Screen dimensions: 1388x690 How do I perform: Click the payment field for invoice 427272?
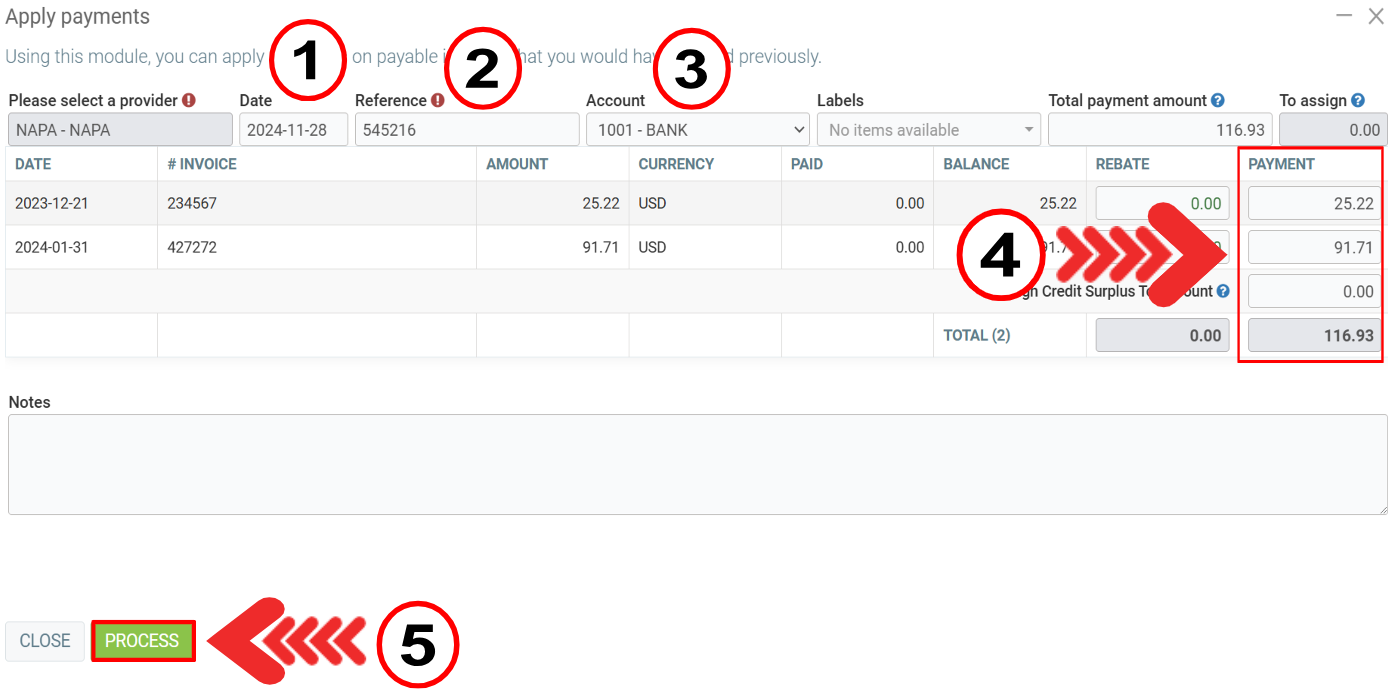point(1314,248)
